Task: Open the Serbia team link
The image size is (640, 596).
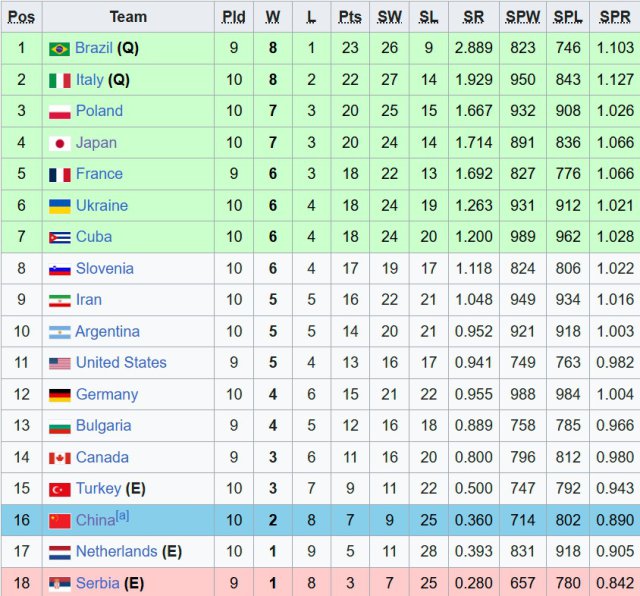Action: [x=97, y=583]
